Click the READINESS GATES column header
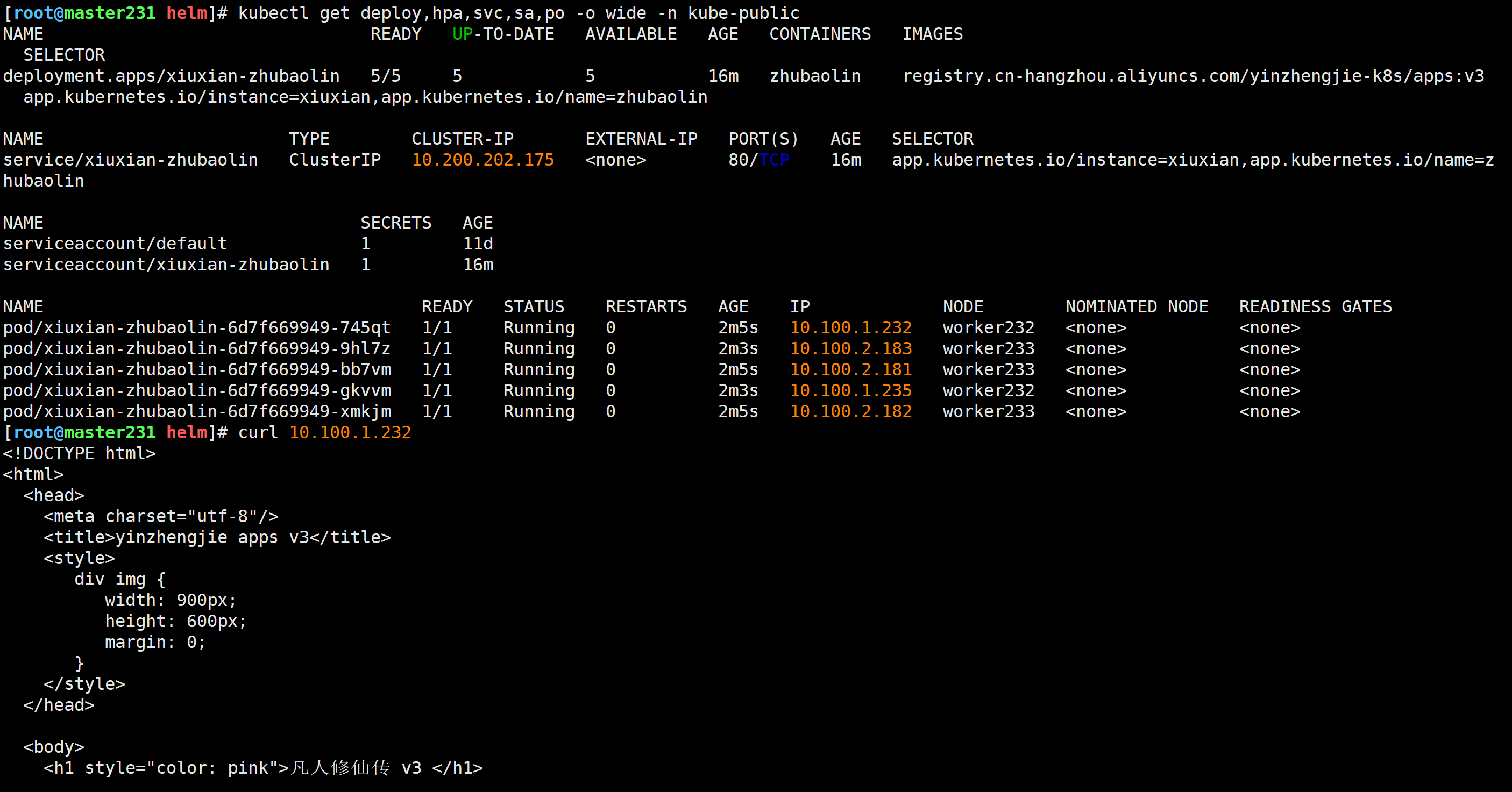The image size is (1512, 792). tap(1315, 306)
